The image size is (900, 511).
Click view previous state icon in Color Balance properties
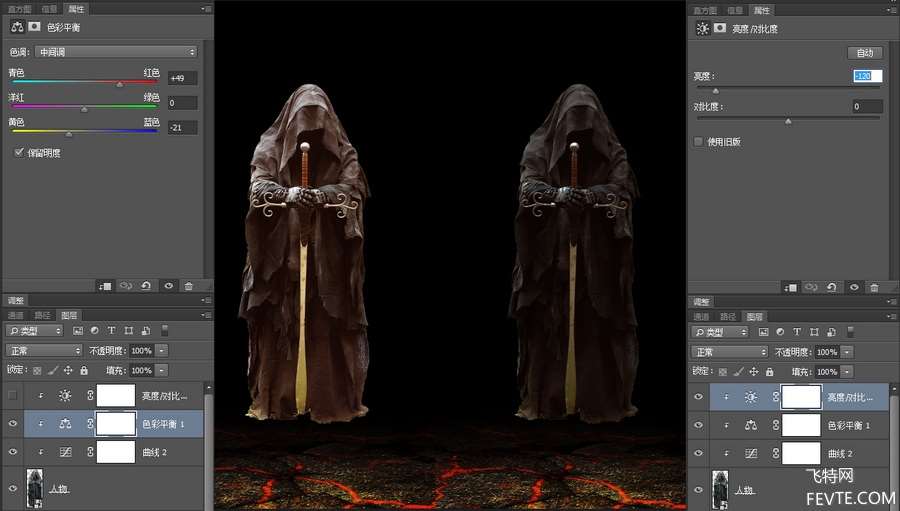126,286
